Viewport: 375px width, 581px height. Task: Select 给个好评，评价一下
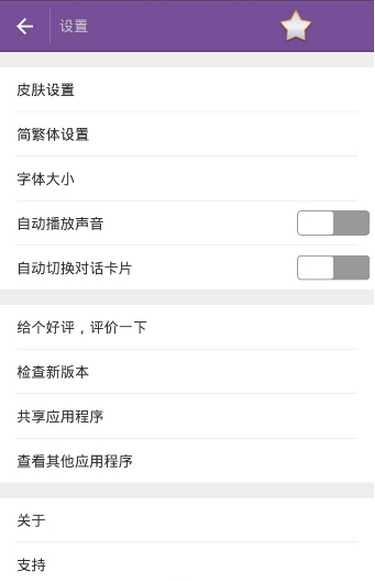(187, 327)
